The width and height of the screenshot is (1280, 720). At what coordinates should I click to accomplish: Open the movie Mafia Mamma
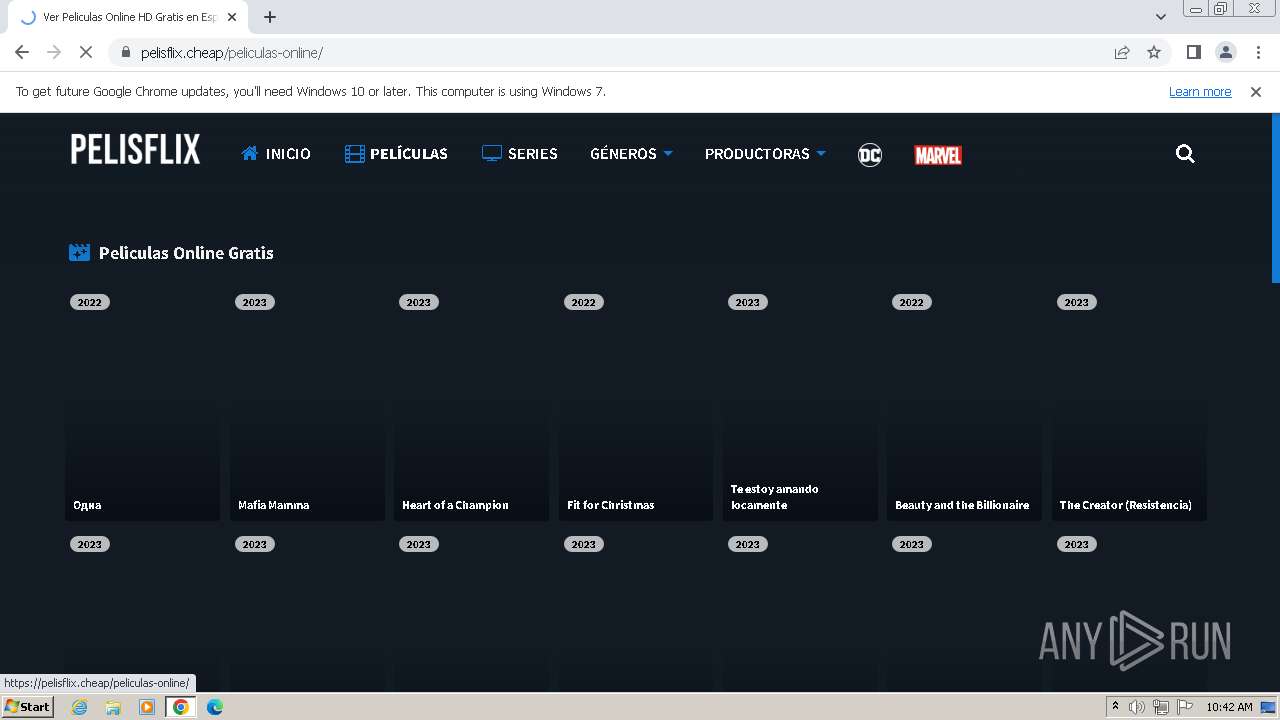307,405
